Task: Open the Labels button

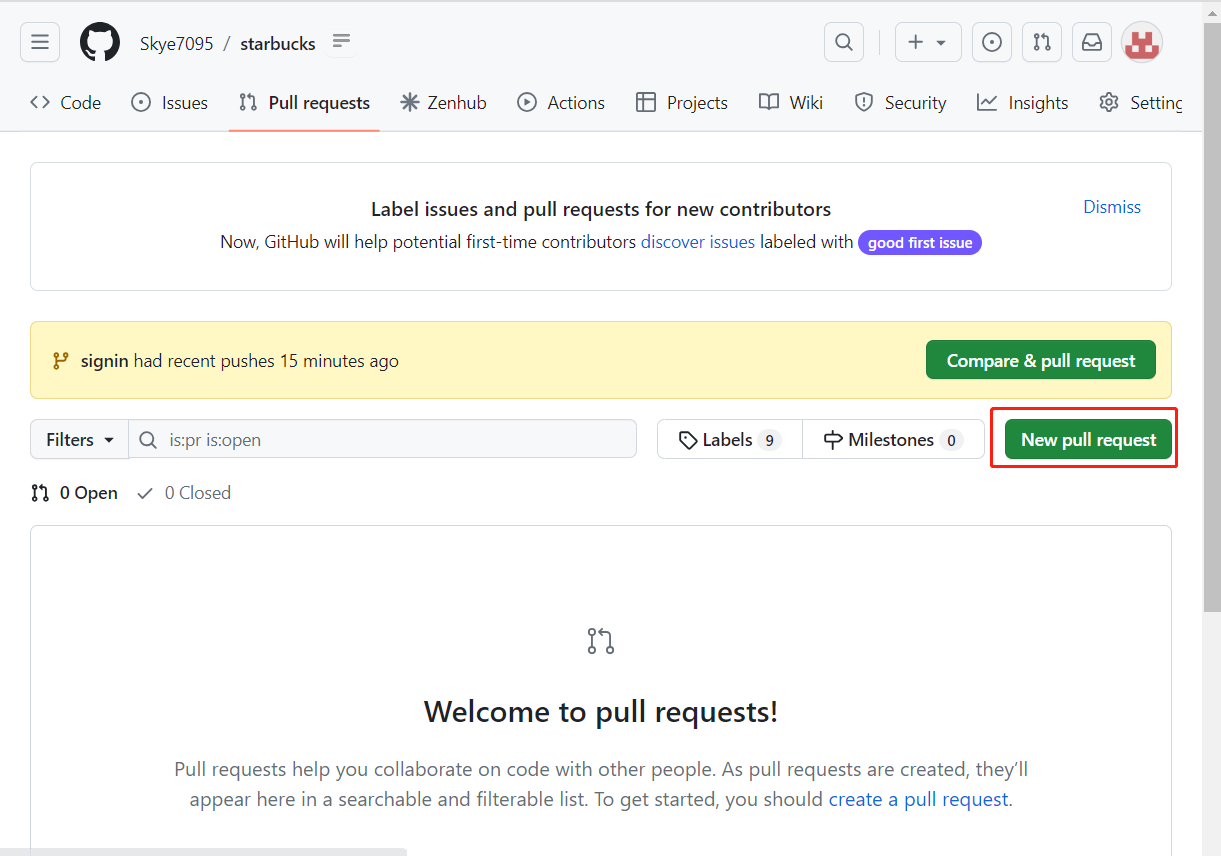Action: coord(730,439)
